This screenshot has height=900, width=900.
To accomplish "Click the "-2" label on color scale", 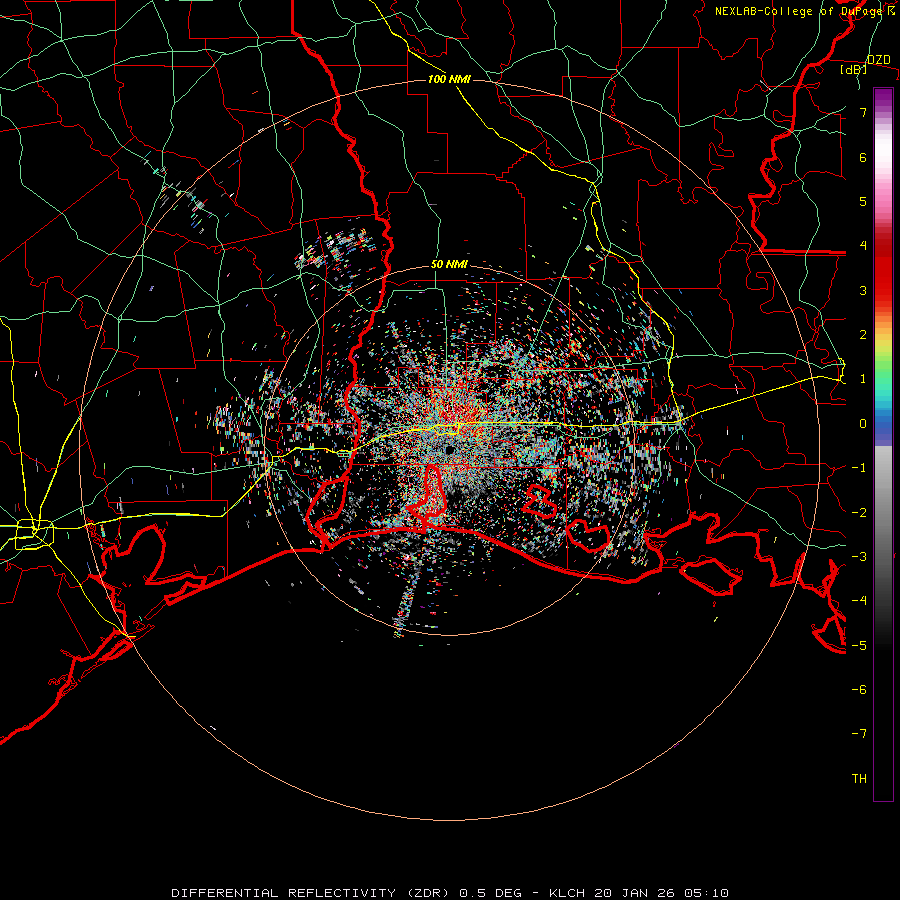I will pyautogui.click(x=859, y=512).
